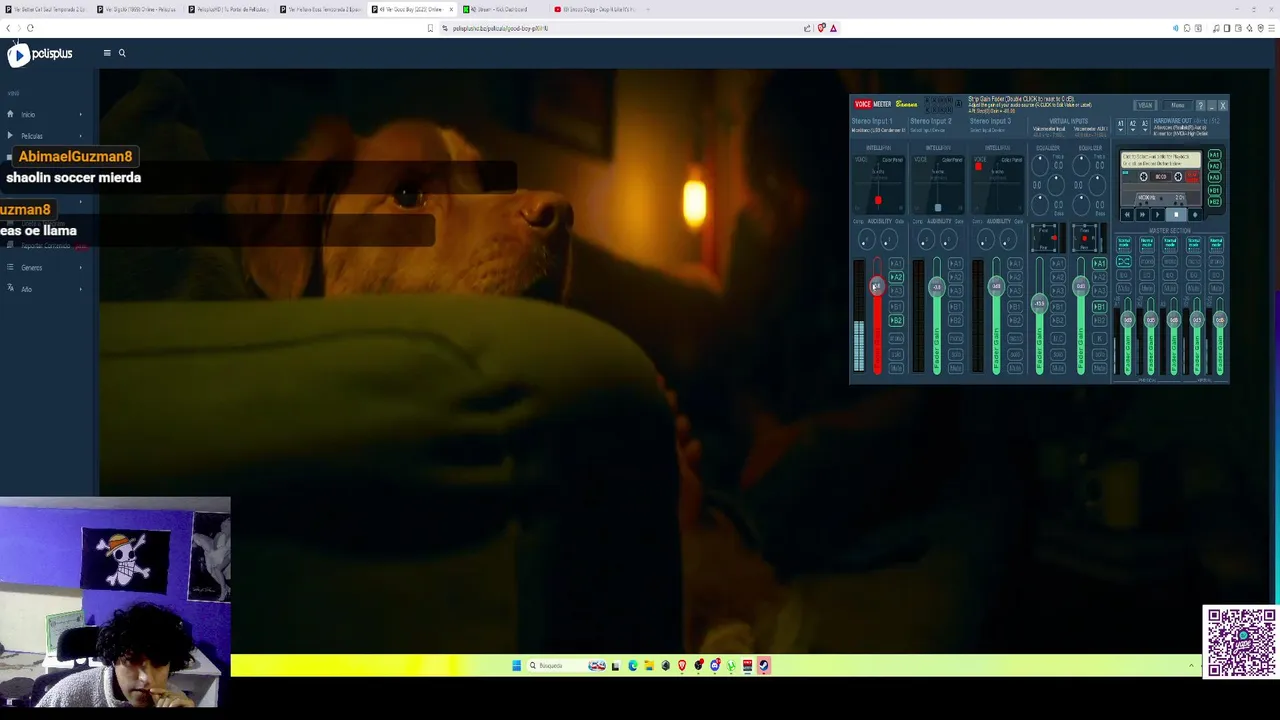This screenshot has width=1280, height=720.
Task: Switch to the PelisplusHD browser tab
Action: 228,9
